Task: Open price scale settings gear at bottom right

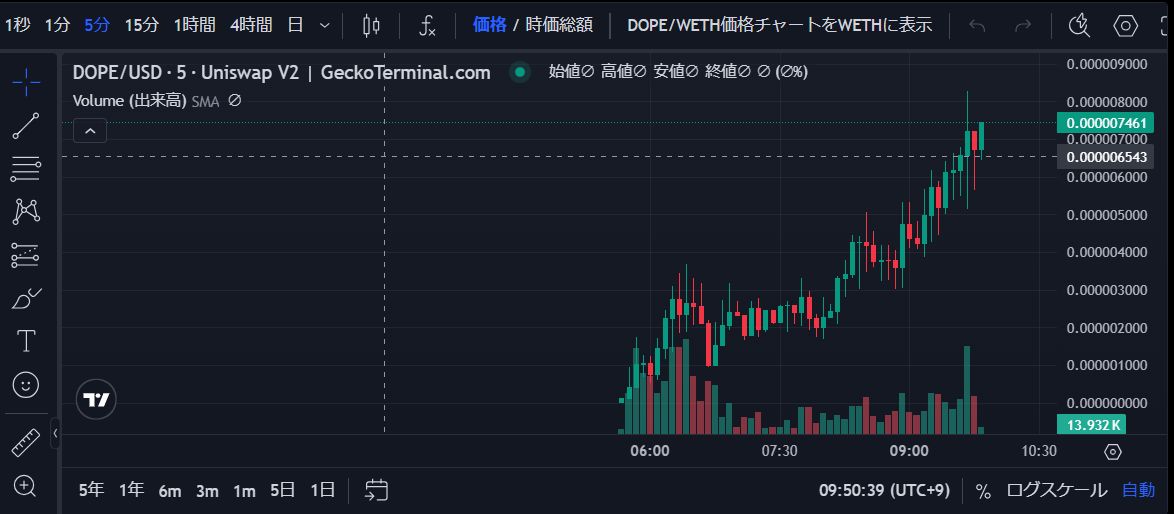Action: 1113,452
